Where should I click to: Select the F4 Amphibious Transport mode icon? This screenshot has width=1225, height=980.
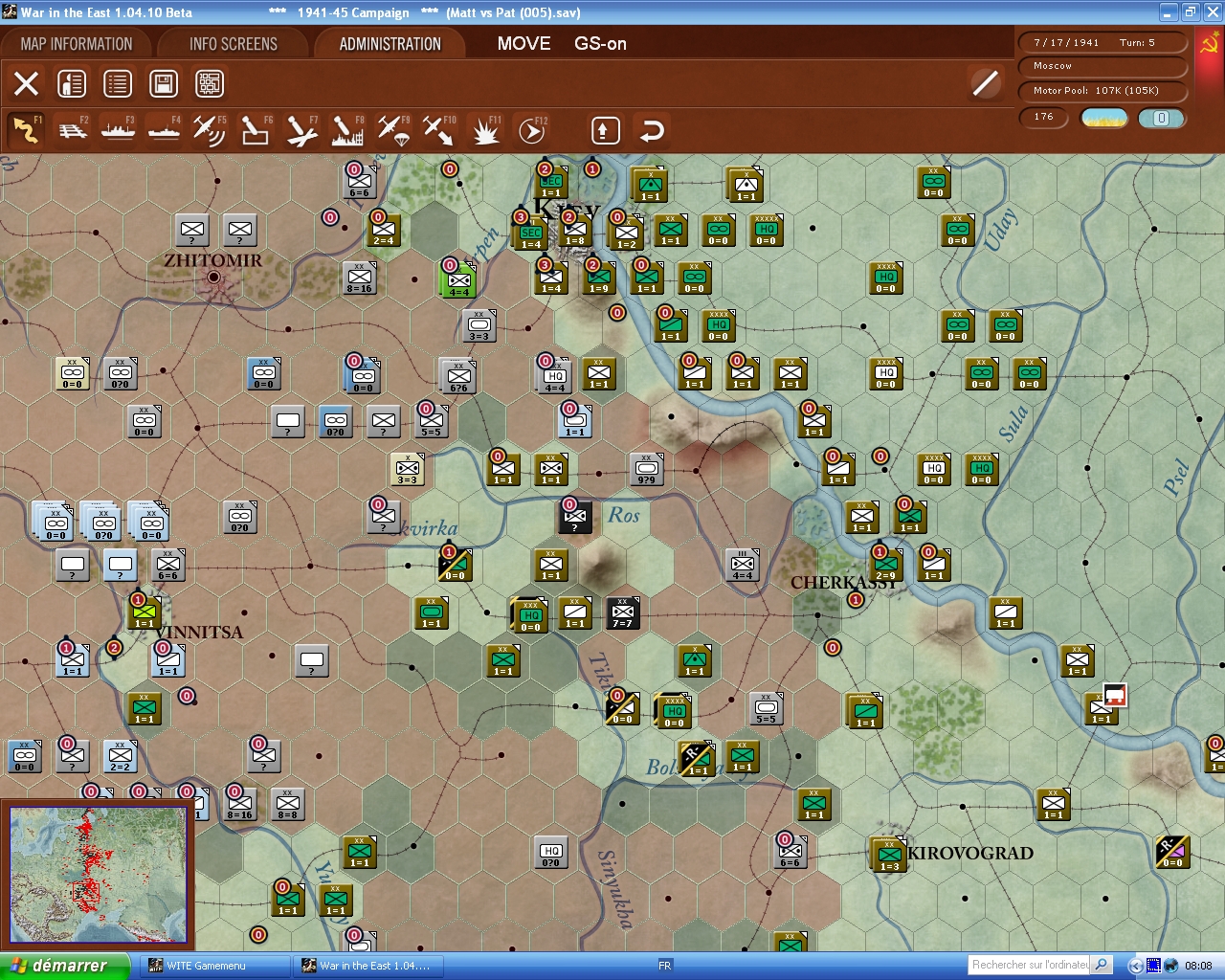pos(164,130)
